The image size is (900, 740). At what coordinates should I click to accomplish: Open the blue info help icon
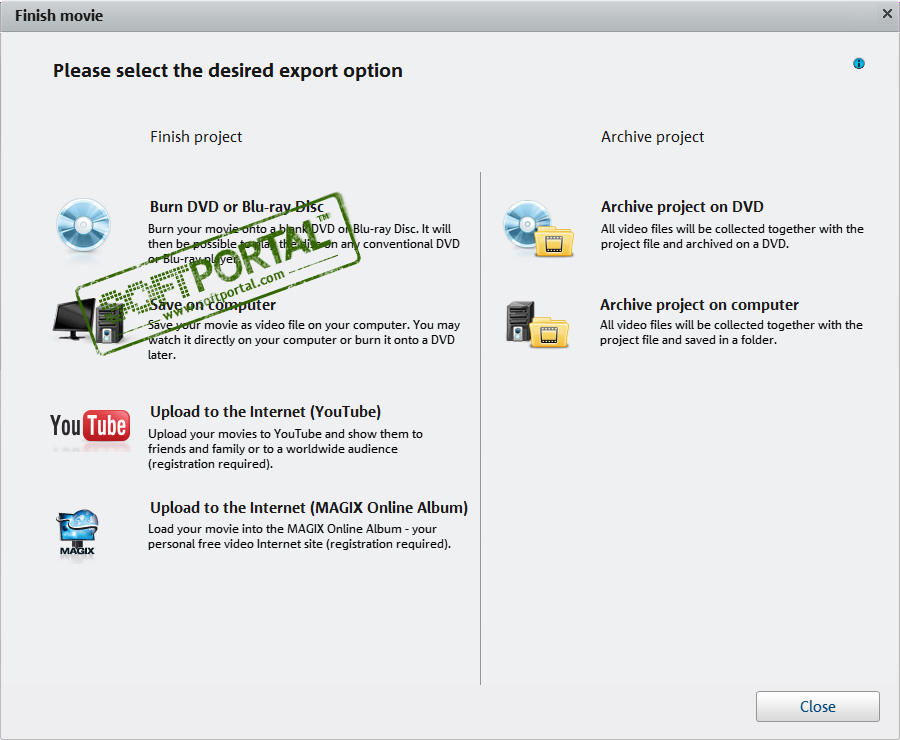point(859,63)
